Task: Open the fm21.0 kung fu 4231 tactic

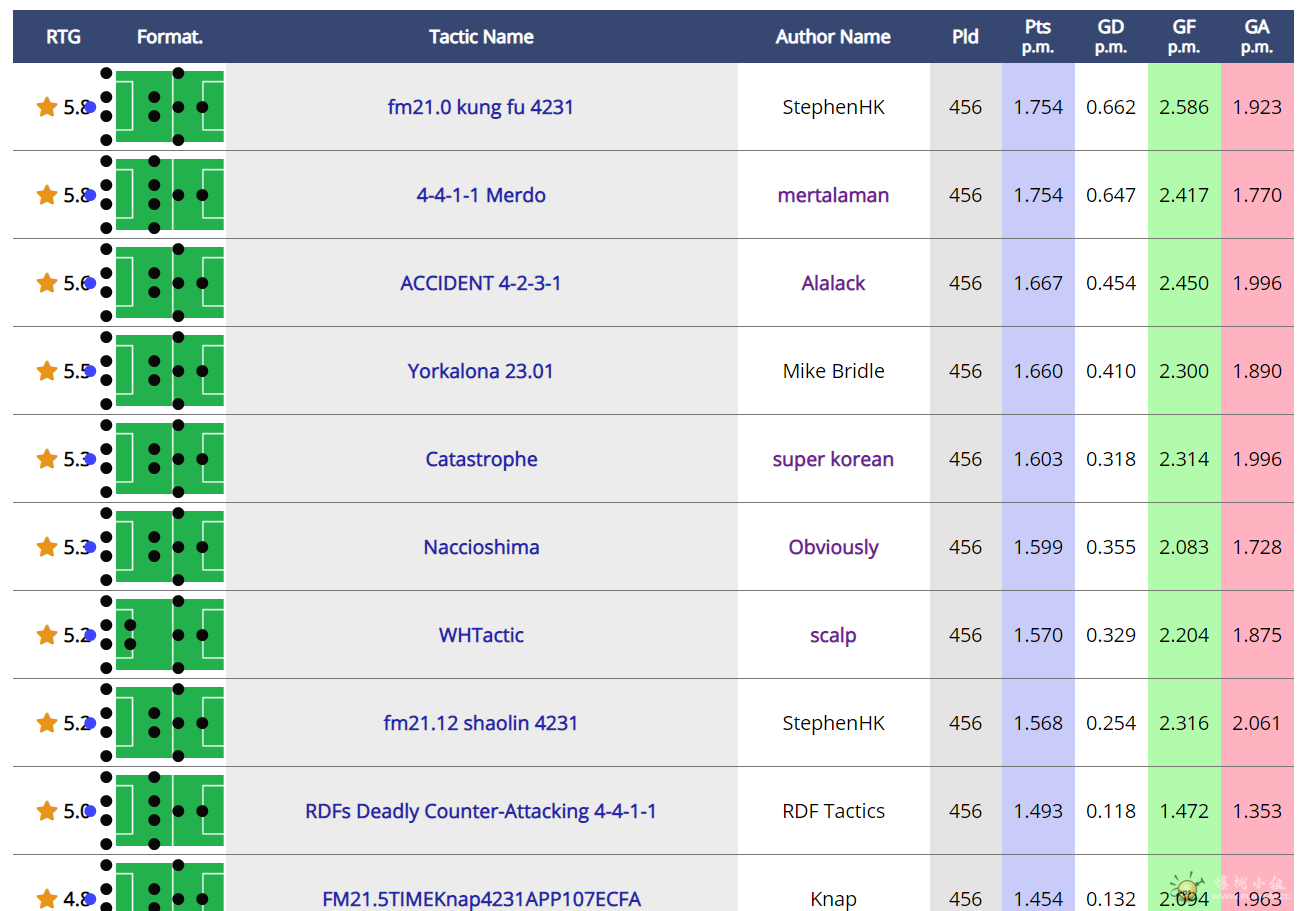Action: (x=481, y=107)
